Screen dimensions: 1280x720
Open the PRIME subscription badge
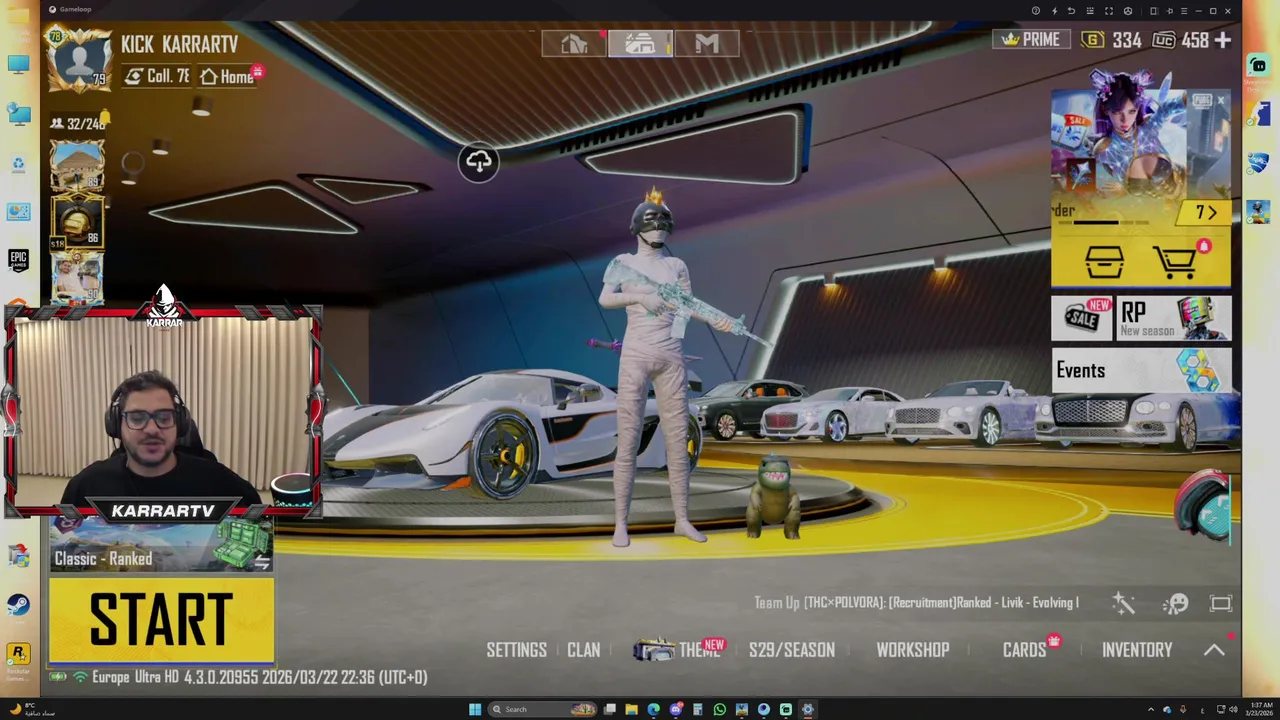tap(1031, 39)
